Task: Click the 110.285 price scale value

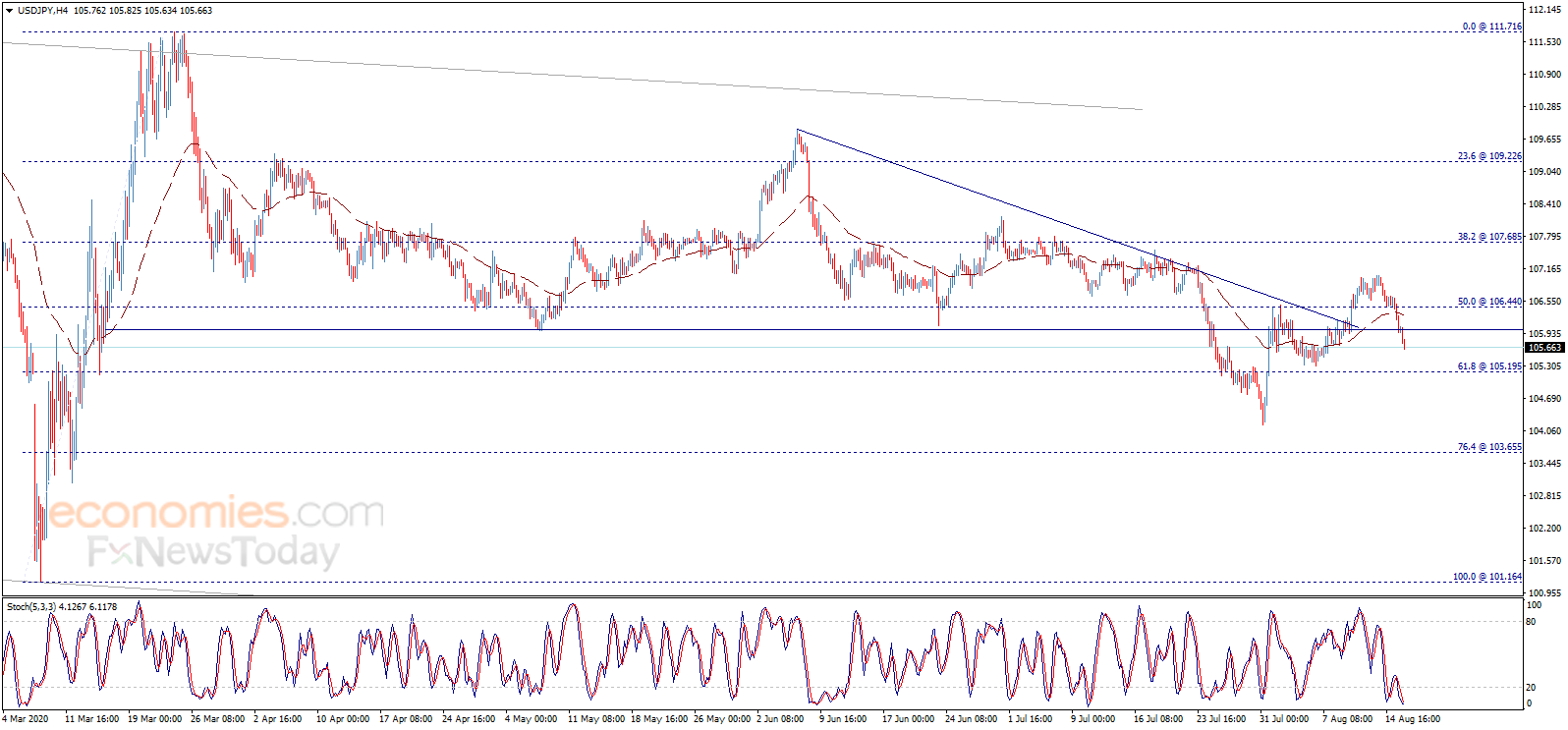Action: [x=1544, y=107]
